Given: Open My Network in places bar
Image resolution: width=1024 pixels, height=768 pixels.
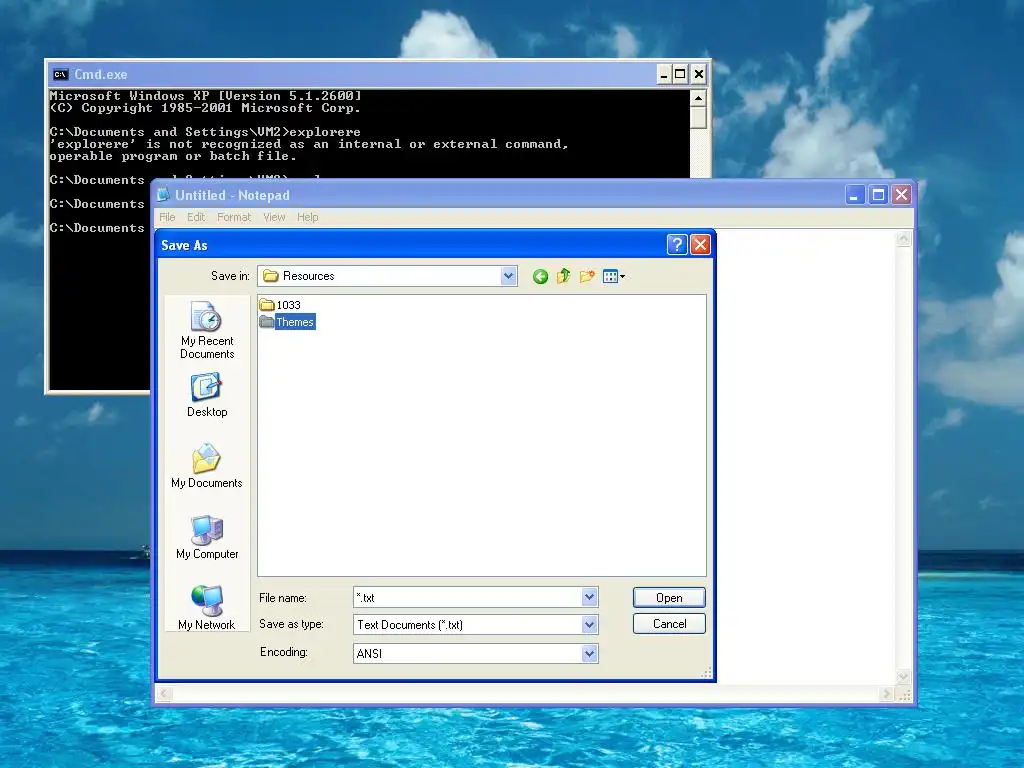Looking at the screenshot, I should pyautogui.click(x=207, y=608).
